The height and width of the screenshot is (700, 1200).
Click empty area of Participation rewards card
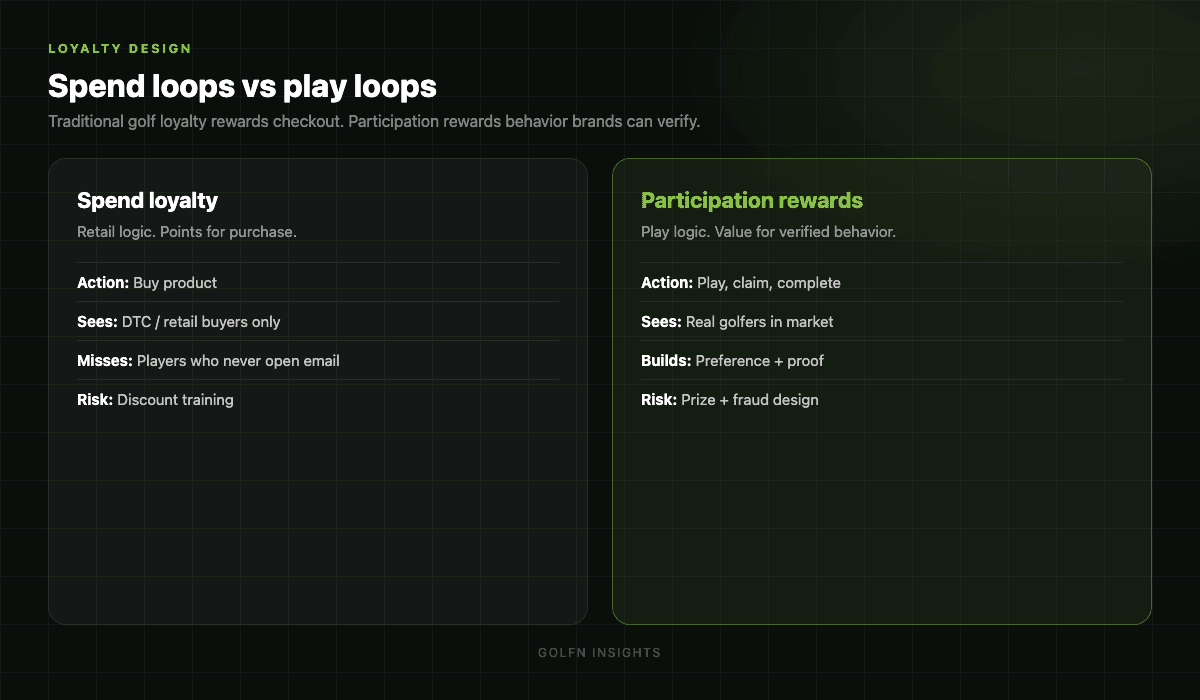[882, 520]
